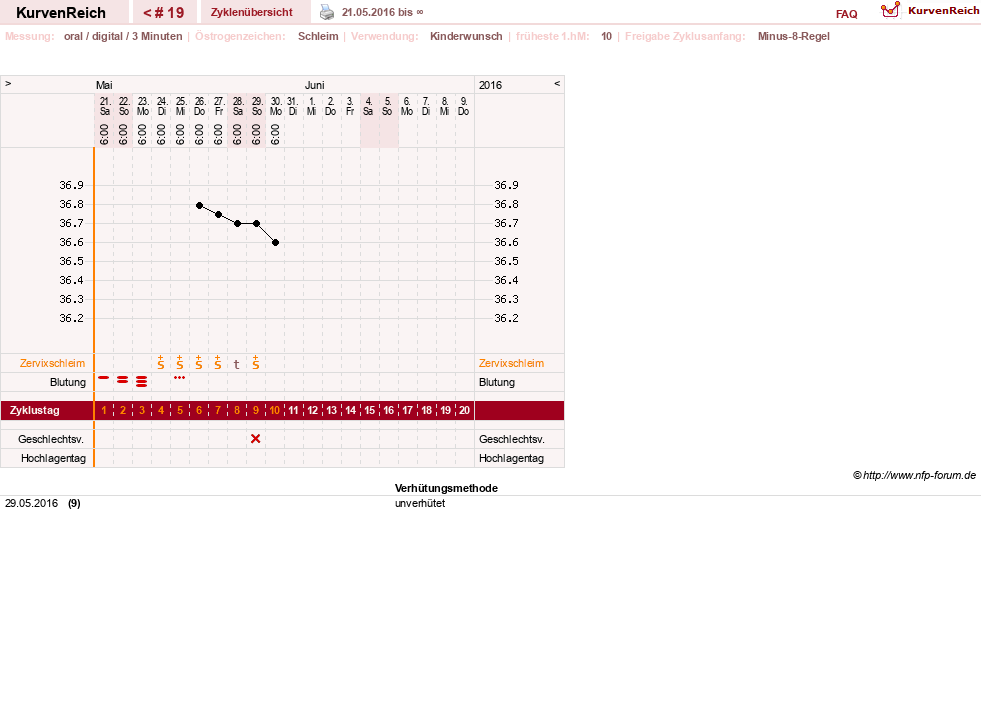Click the früheste 1.hM value '10'
981x707 pixels.
coord(606,36)
